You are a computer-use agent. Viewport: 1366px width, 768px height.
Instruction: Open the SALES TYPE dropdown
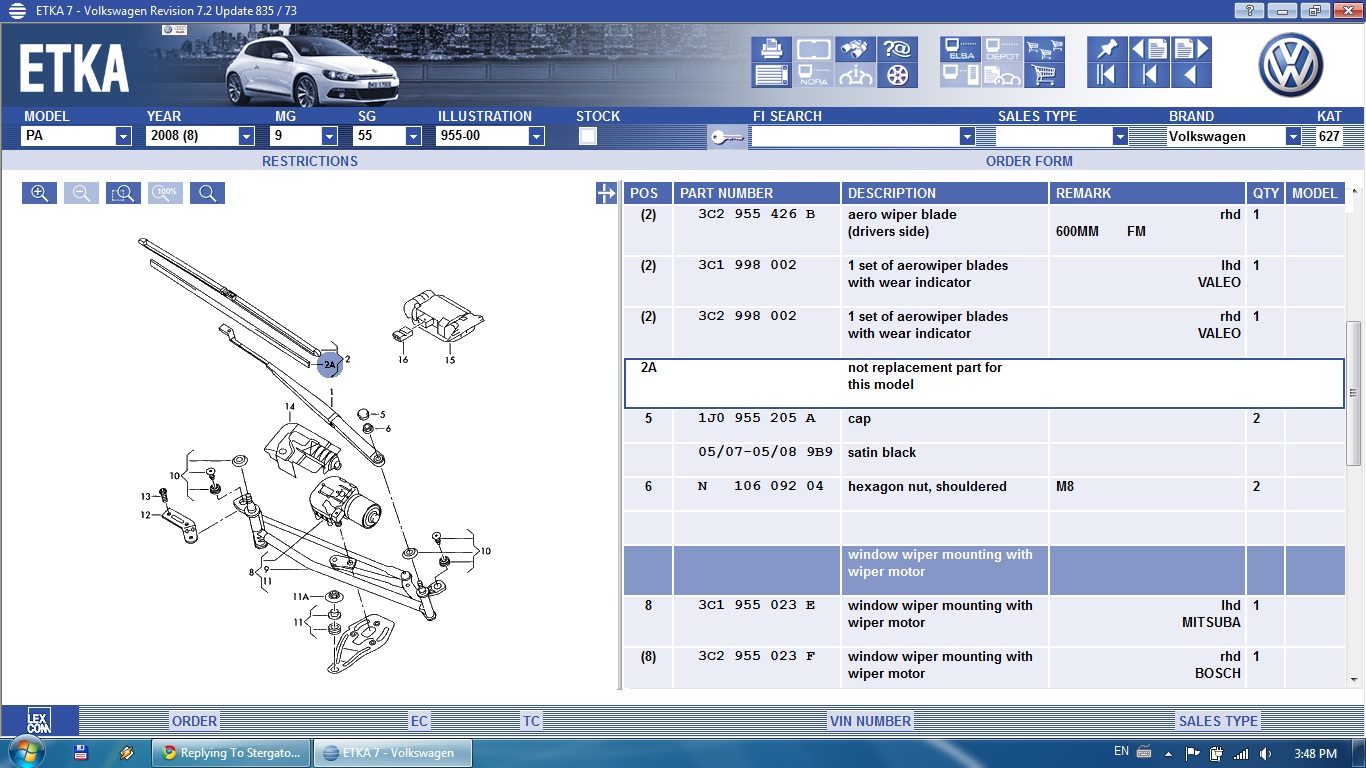[1120, 136]
